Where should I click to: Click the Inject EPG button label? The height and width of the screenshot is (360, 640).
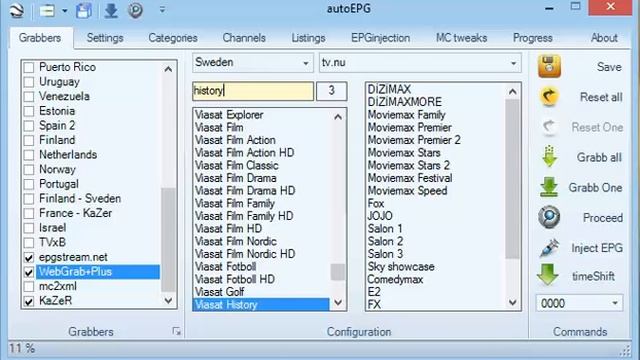click(x=597, y=248)
